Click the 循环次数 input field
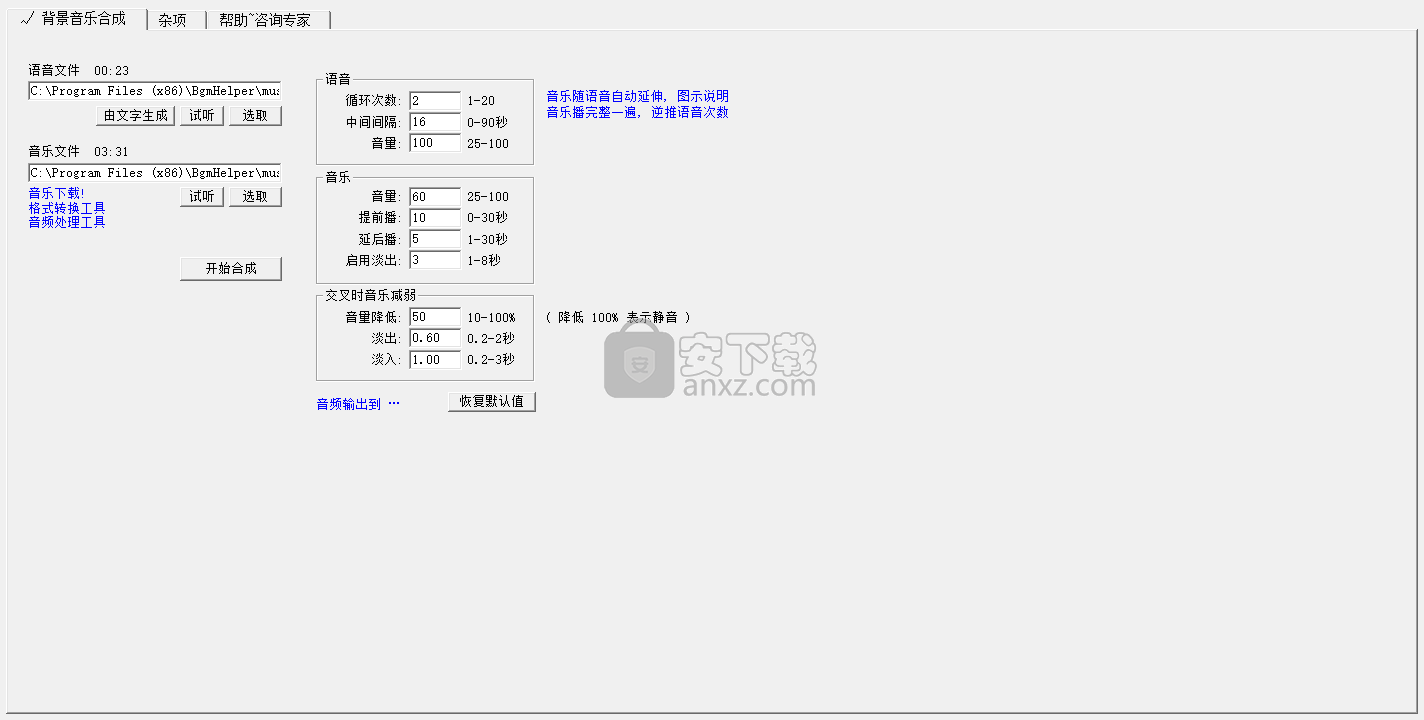The height and width of the screenshot is (720, 1424). (435, 101)
